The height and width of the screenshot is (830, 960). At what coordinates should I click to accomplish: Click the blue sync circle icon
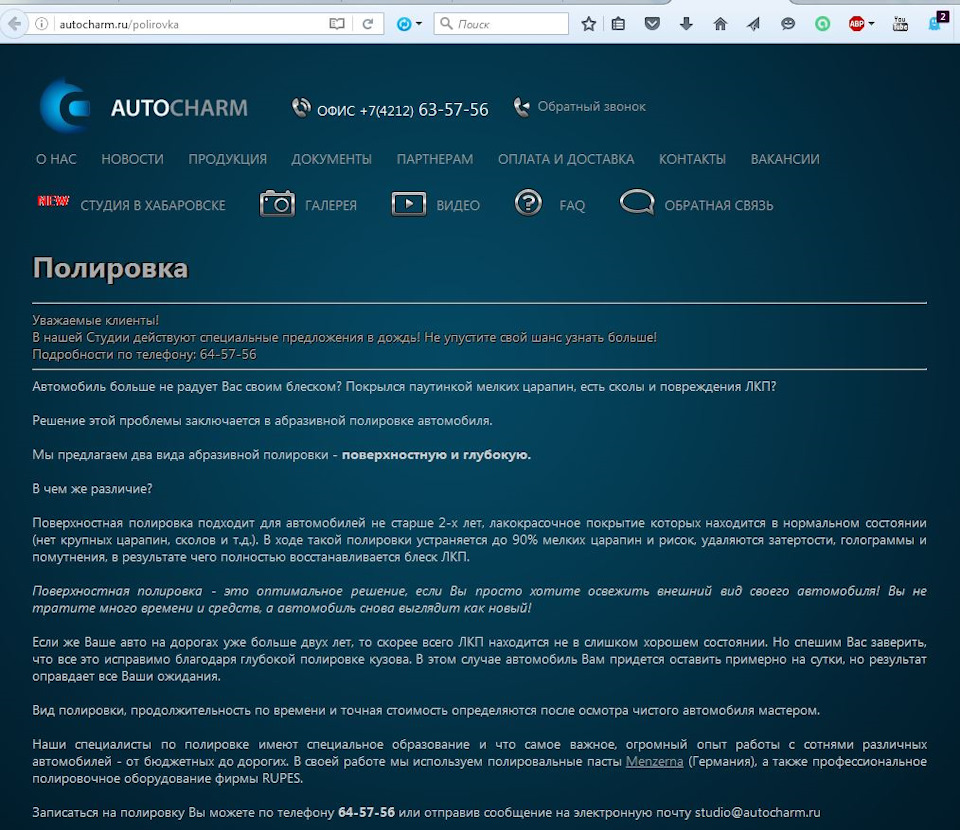[x=404, y=24]
